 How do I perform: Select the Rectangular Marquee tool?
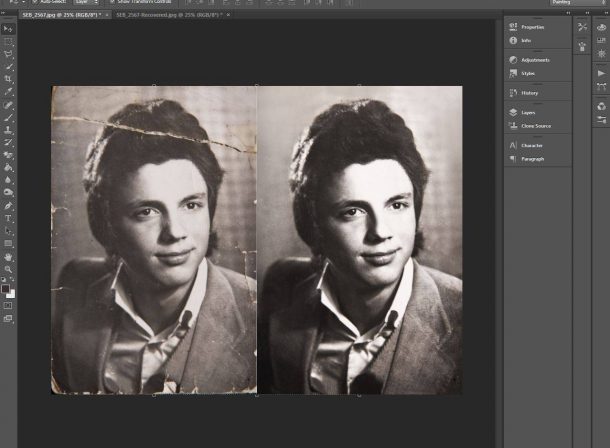click(8, 42)
